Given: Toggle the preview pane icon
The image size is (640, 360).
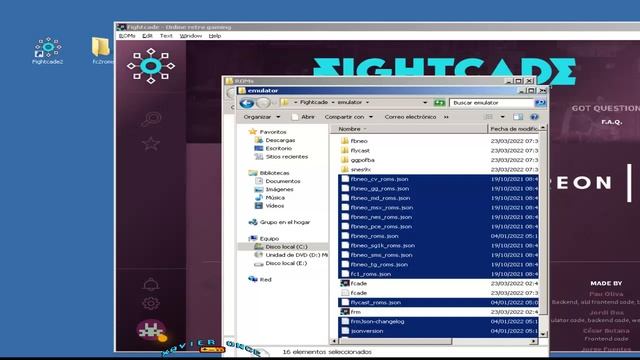Looking at the screenshot, I should click(x=518, y=117).
